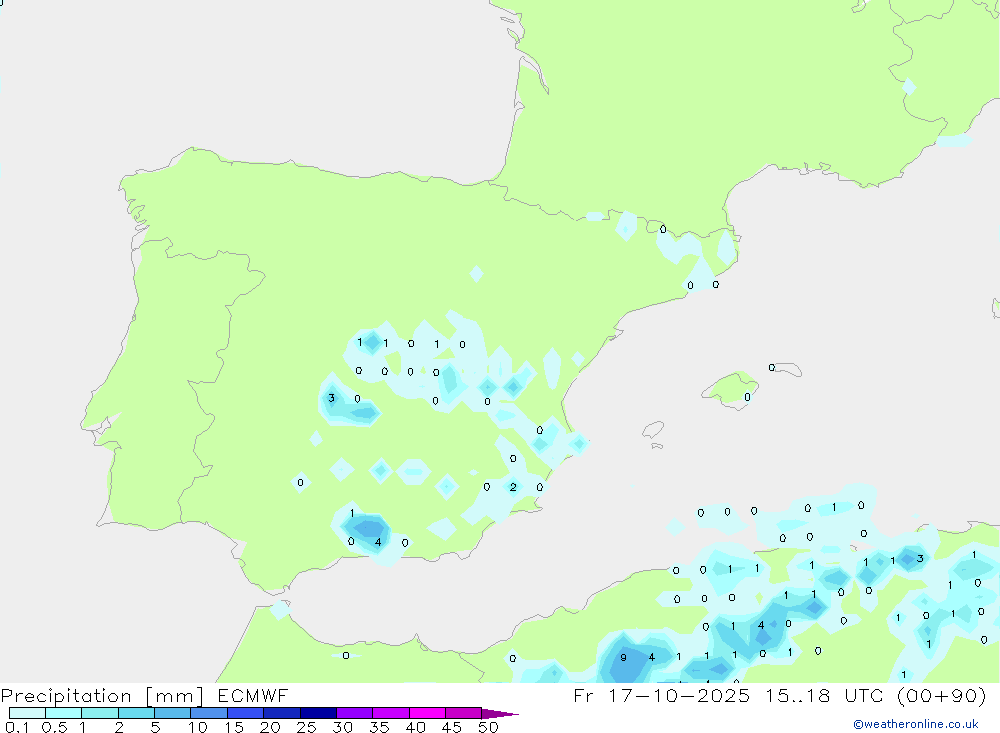This screenshot has width=1000, height=733.
Task: Click the 'ECMWF' model label
Action: (253, 696)
